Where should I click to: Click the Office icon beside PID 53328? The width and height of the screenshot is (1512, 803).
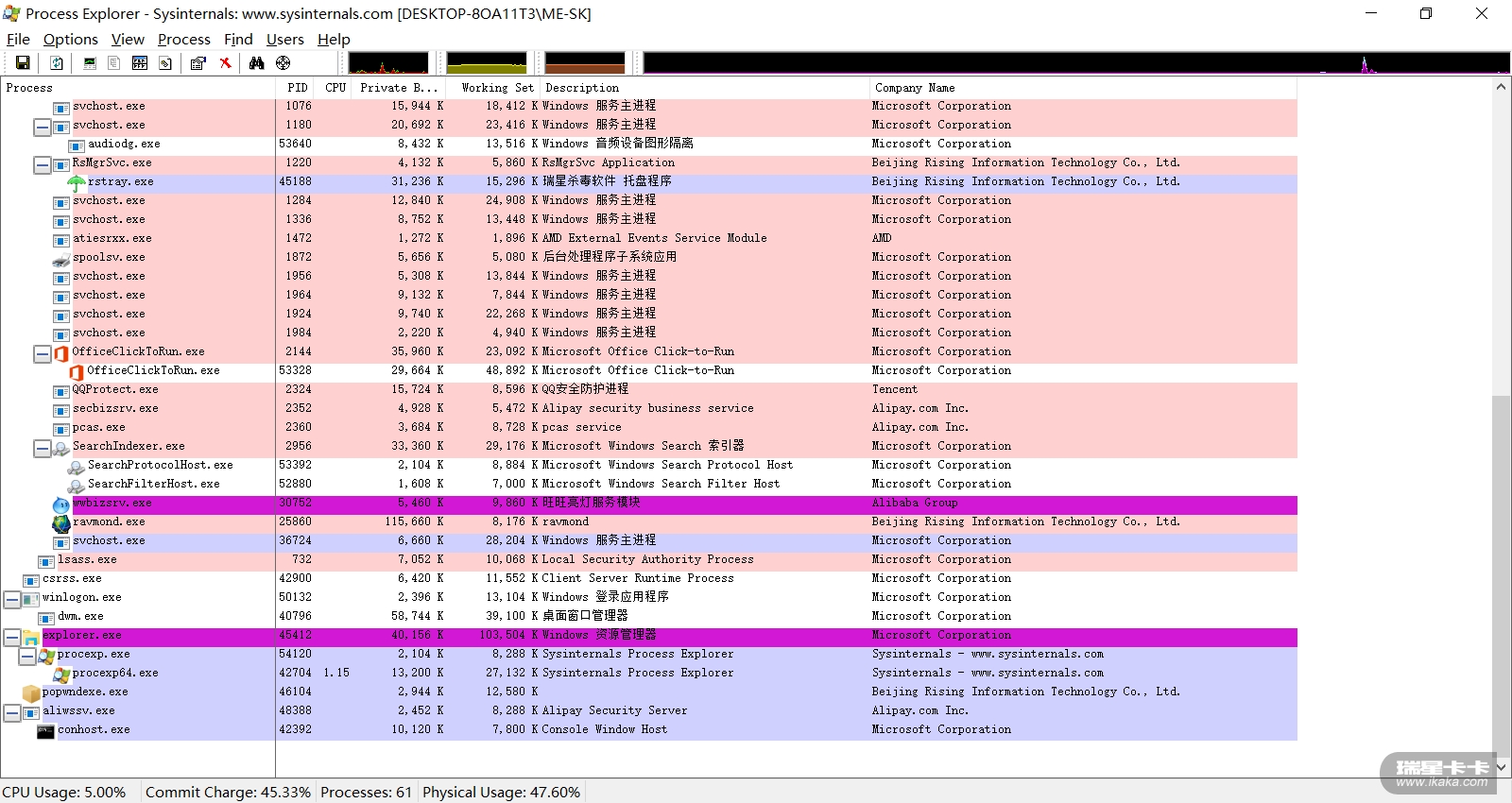pos(77,371)
